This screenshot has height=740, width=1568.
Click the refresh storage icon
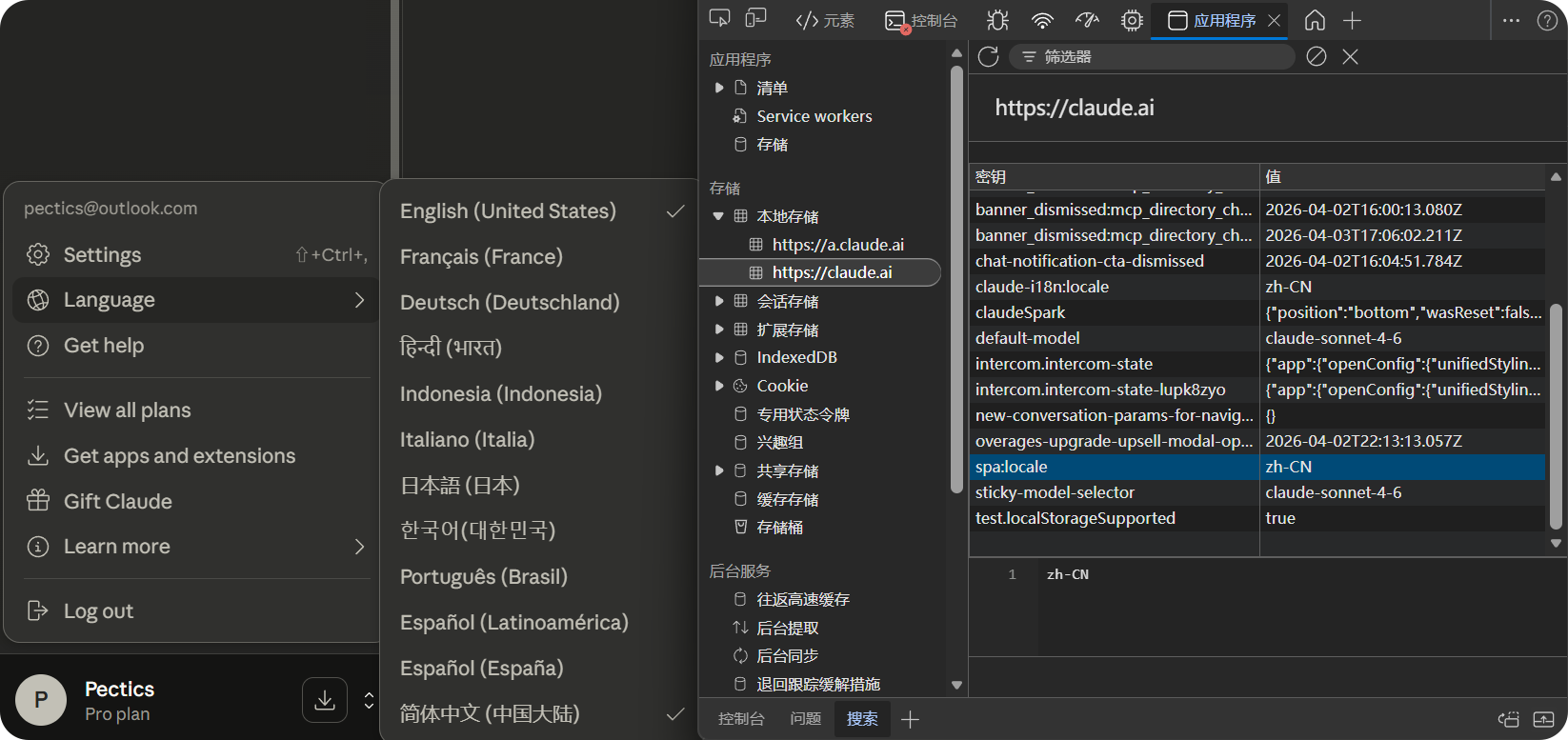(988, 57)
